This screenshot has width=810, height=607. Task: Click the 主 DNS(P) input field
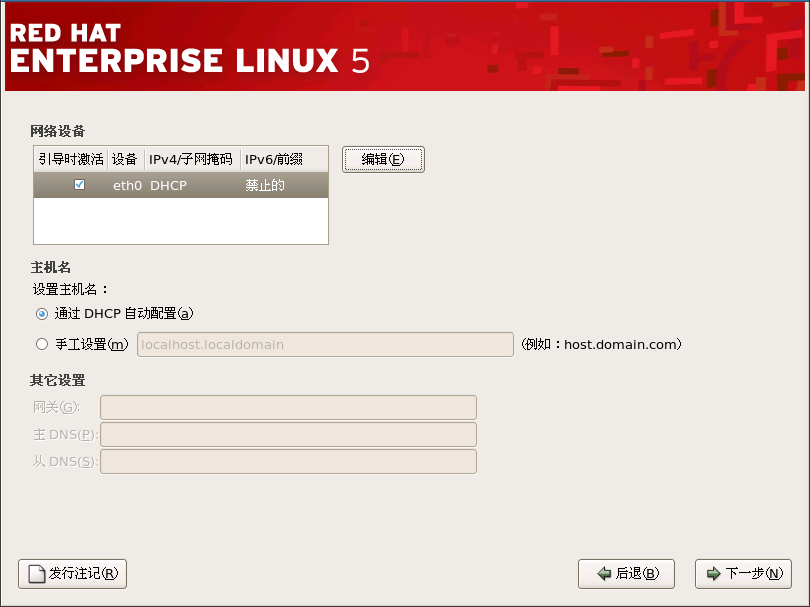(x=288, y=434)
